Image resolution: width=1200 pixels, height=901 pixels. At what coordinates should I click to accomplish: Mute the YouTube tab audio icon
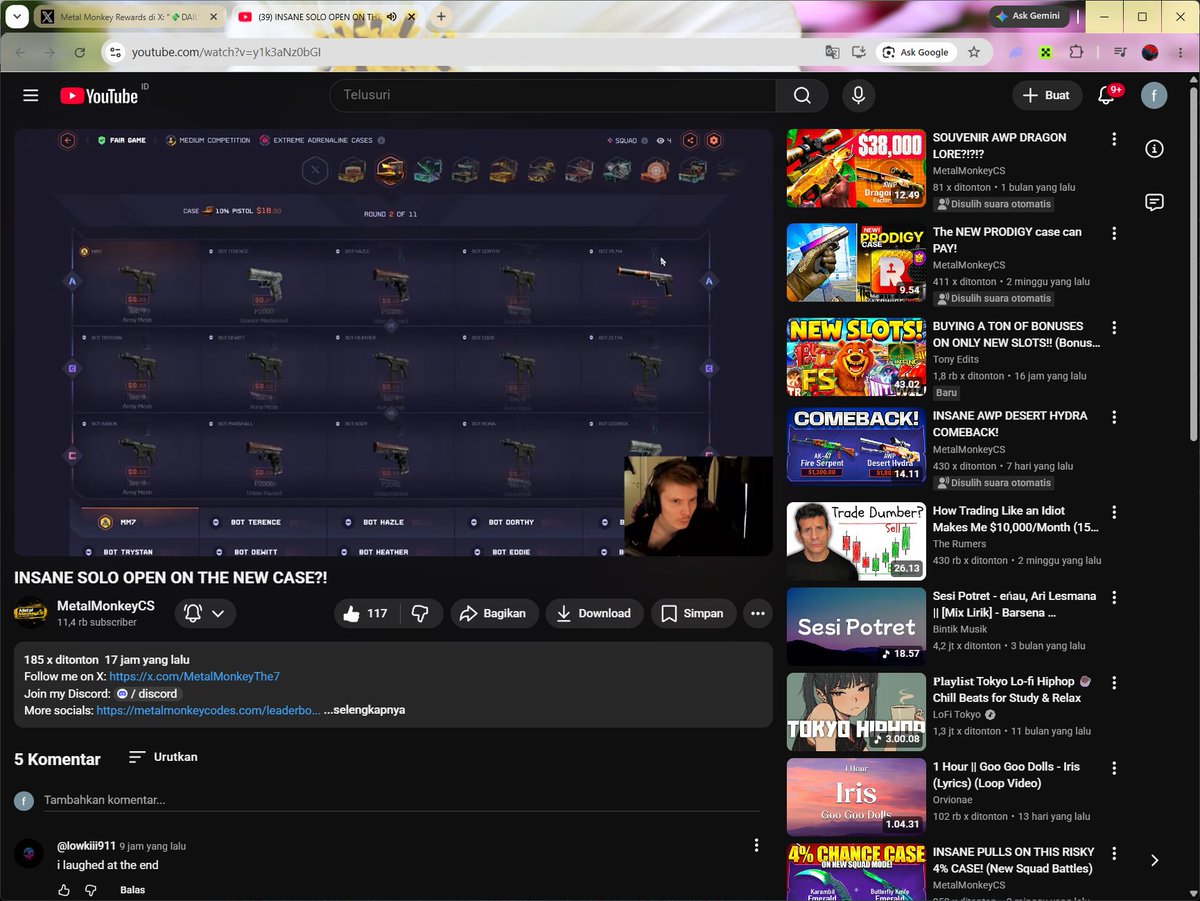pos(391,17)
